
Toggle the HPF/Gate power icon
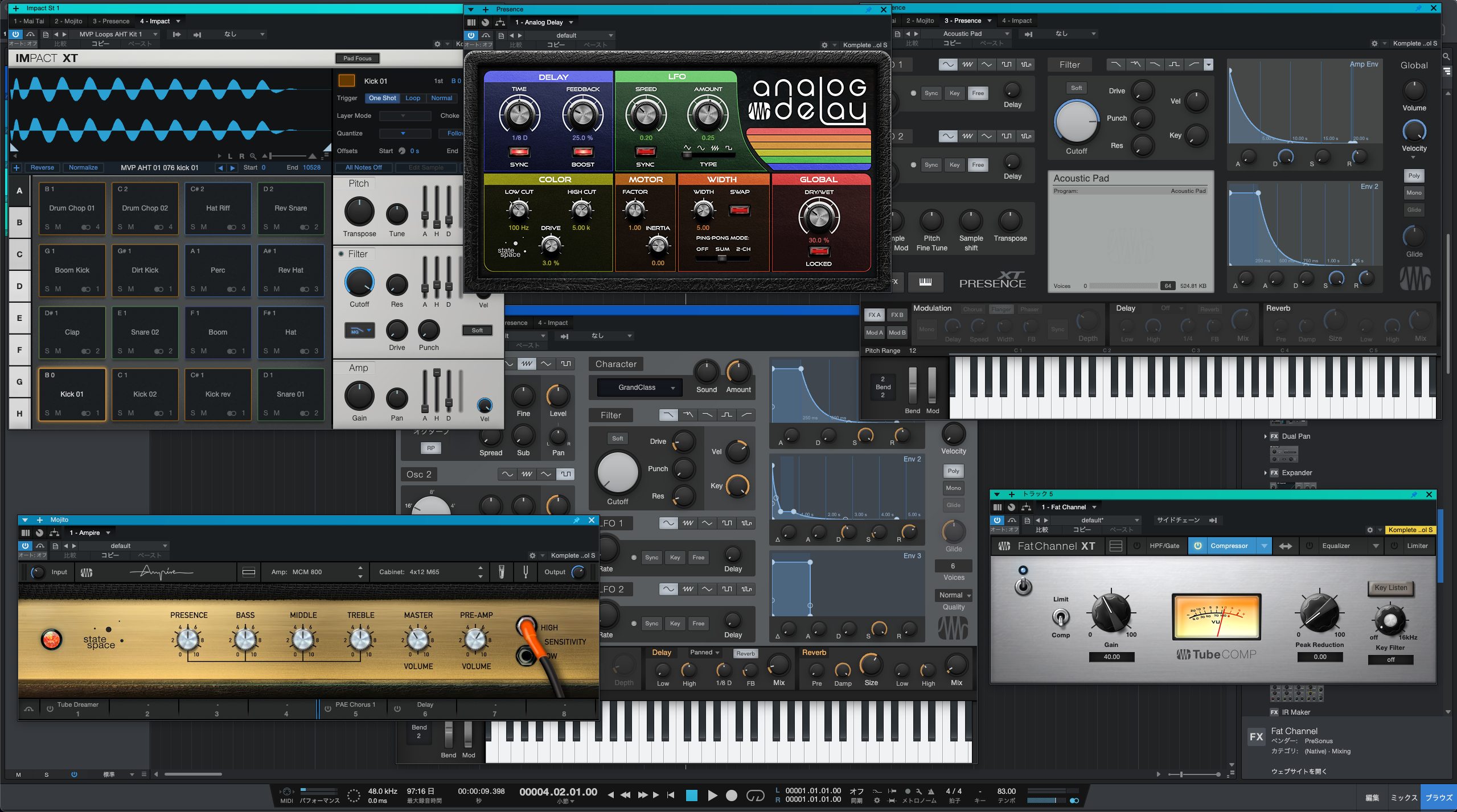point(1137,546)
